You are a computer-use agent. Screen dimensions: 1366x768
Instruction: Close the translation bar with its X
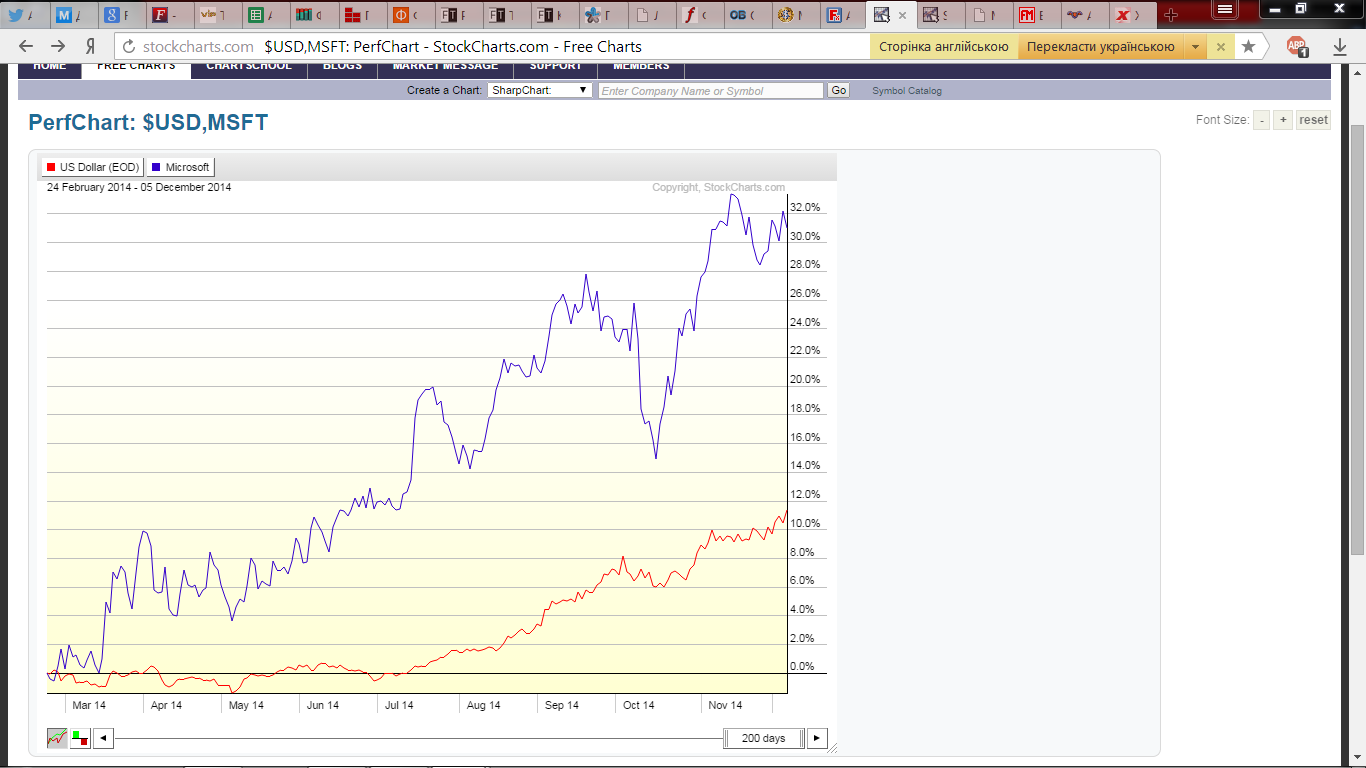pyautogui.click(x=1221, y=47)
